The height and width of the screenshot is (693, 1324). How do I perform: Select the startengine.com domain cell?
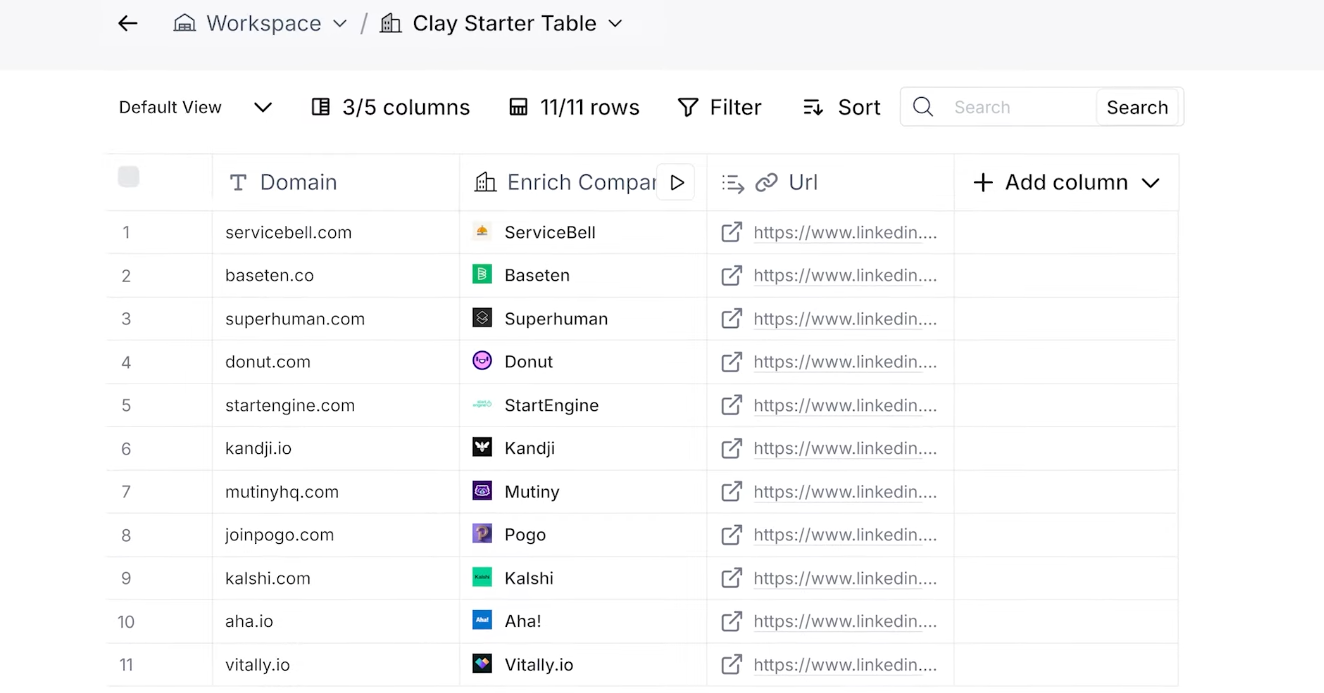[336, 405]
